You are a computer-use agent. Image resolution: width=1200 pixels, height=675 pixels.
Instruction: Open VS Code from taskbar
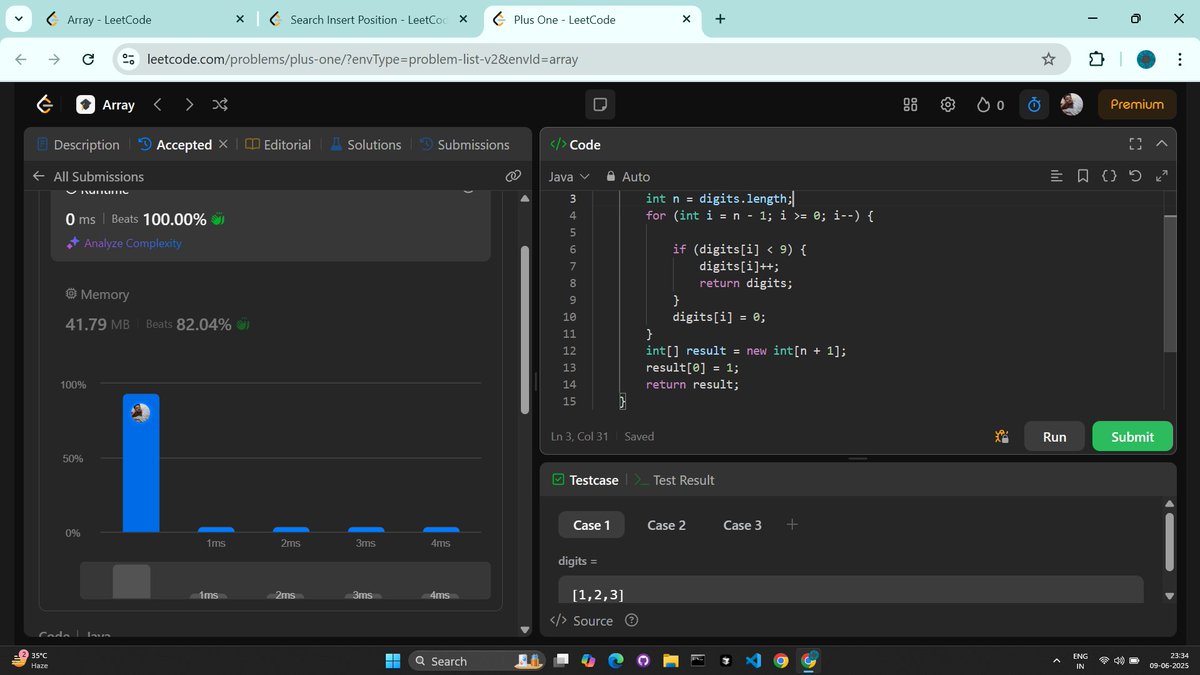(x=753, y=661)
